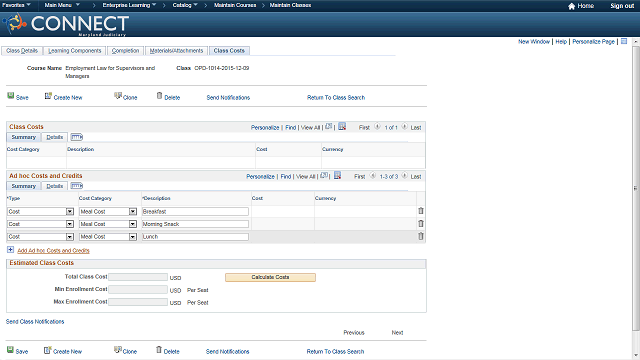Click the Home house icon
The height and width of the screenshot is (360, 640).
tap(571, 6)
